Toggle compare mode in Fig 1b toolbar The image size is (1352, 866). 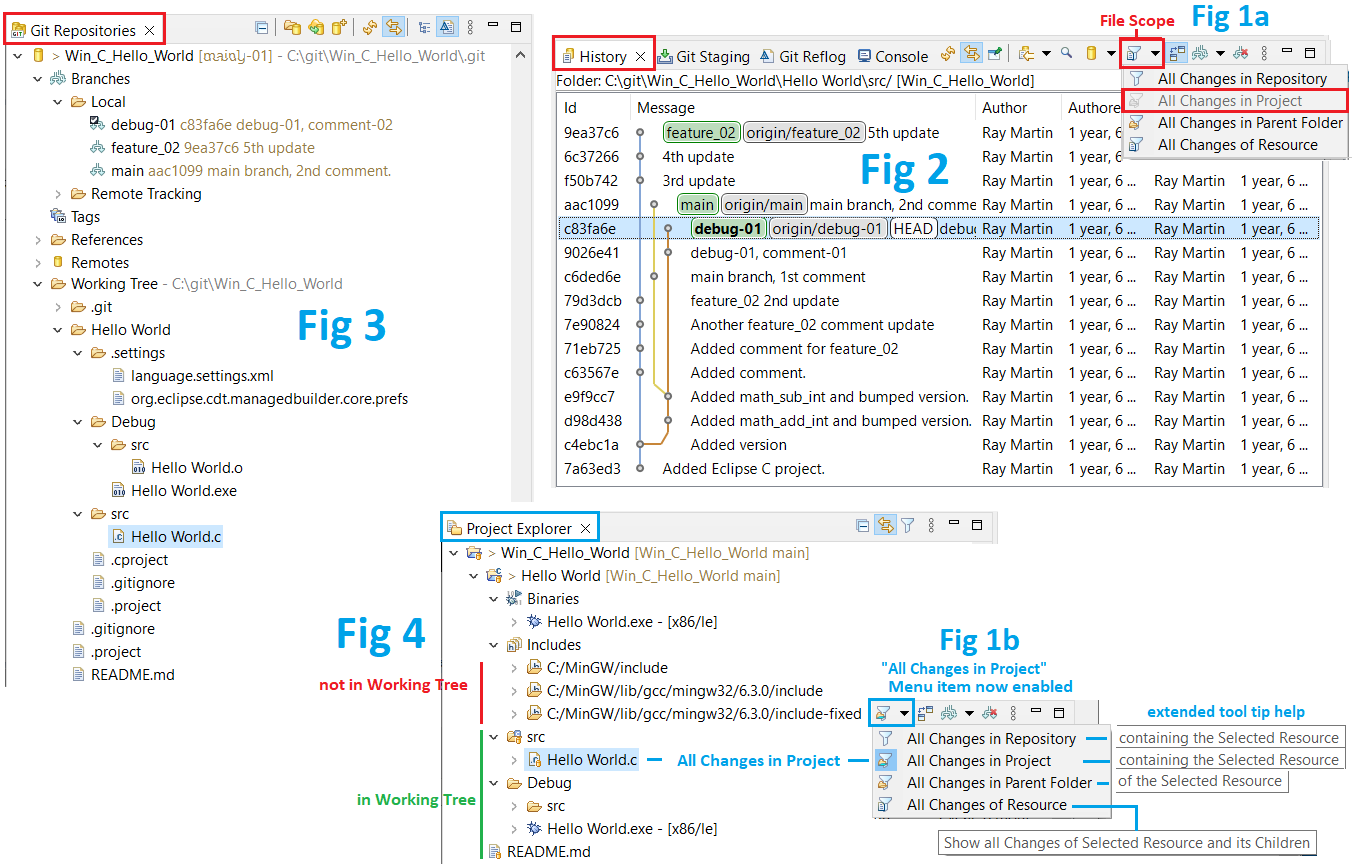click(x=925, y=713)
